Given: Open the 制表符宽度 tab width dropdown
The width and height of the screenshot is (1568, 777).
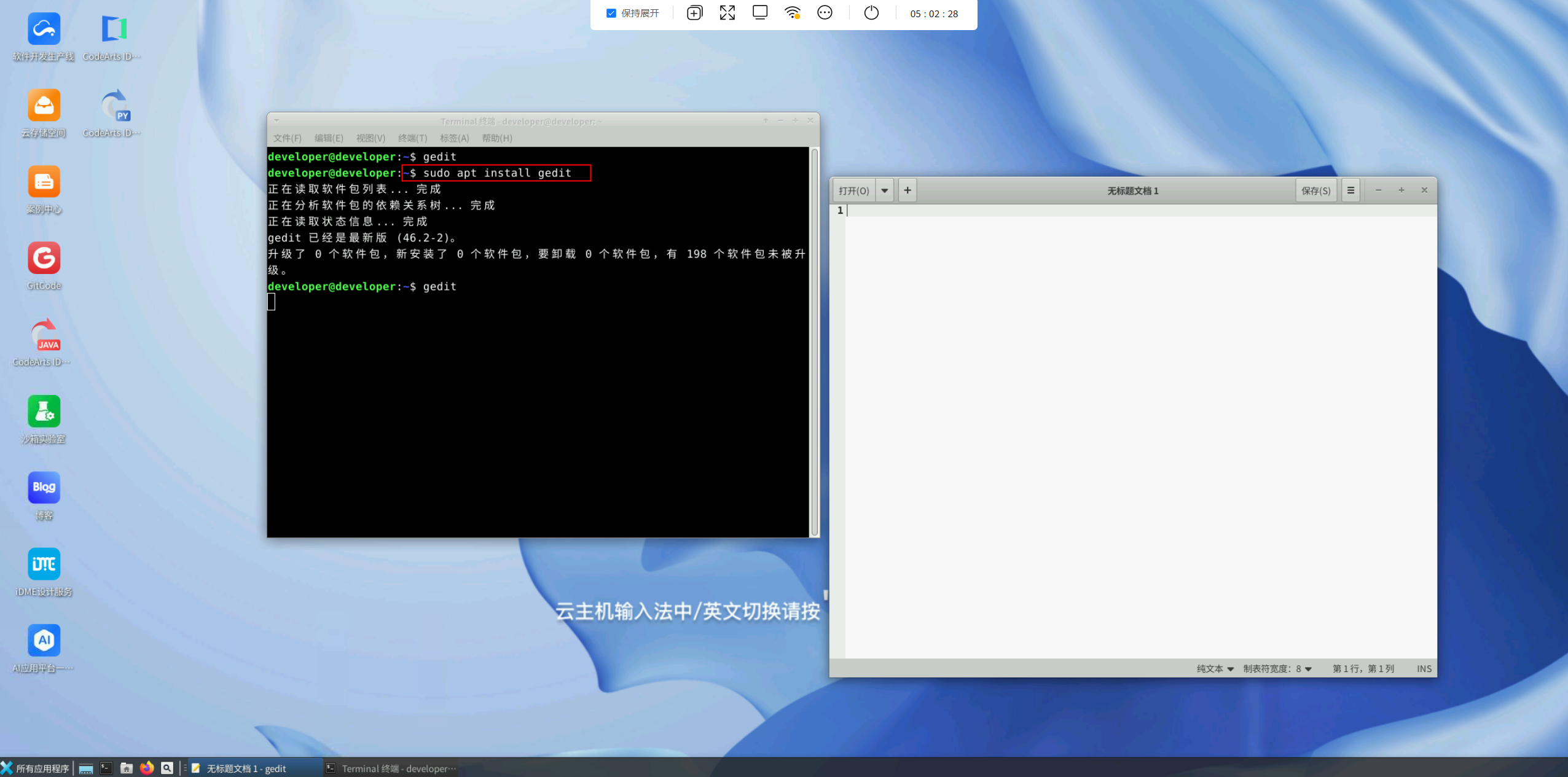Looking at the screenshot, I should tap(1277, 669).
